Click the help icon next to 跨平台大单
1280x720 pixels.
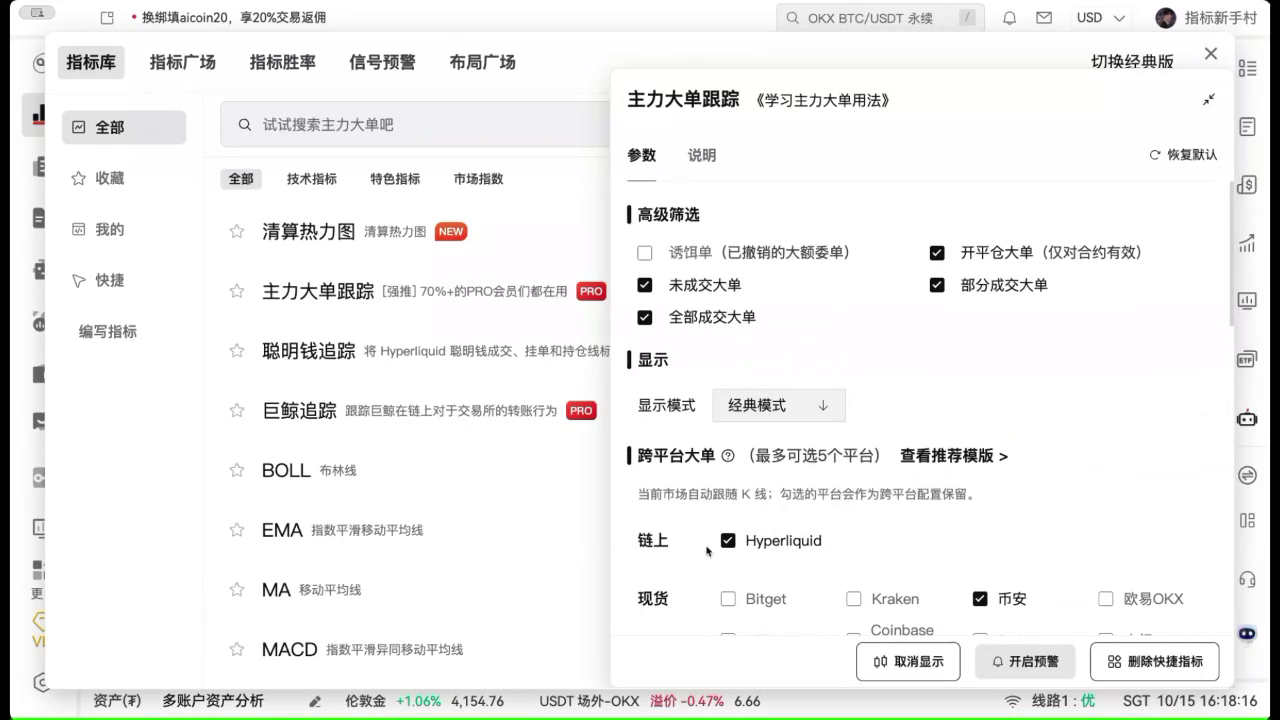point(728,456)
